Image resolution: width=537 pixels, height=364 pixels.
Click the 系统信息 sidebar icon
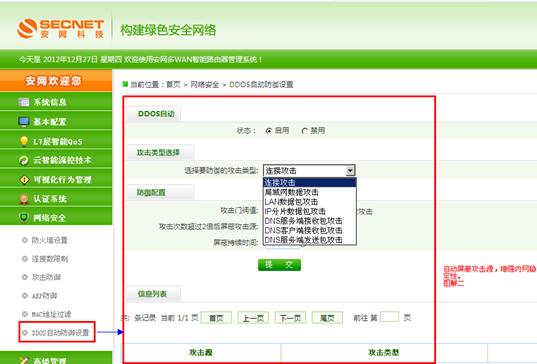click(24, 102)
